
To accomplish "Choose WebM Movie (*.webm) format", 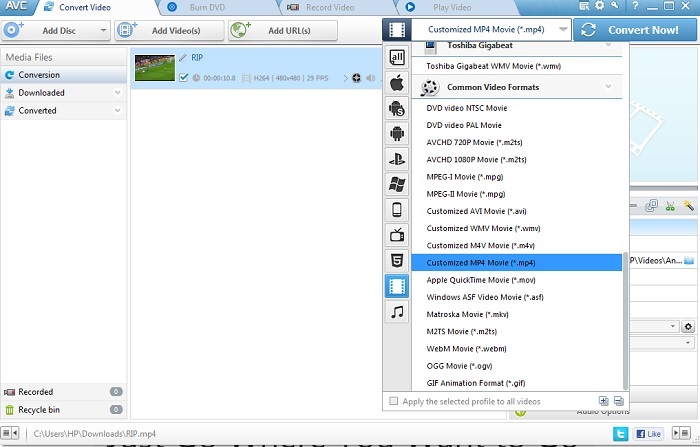I will [517, 349].
